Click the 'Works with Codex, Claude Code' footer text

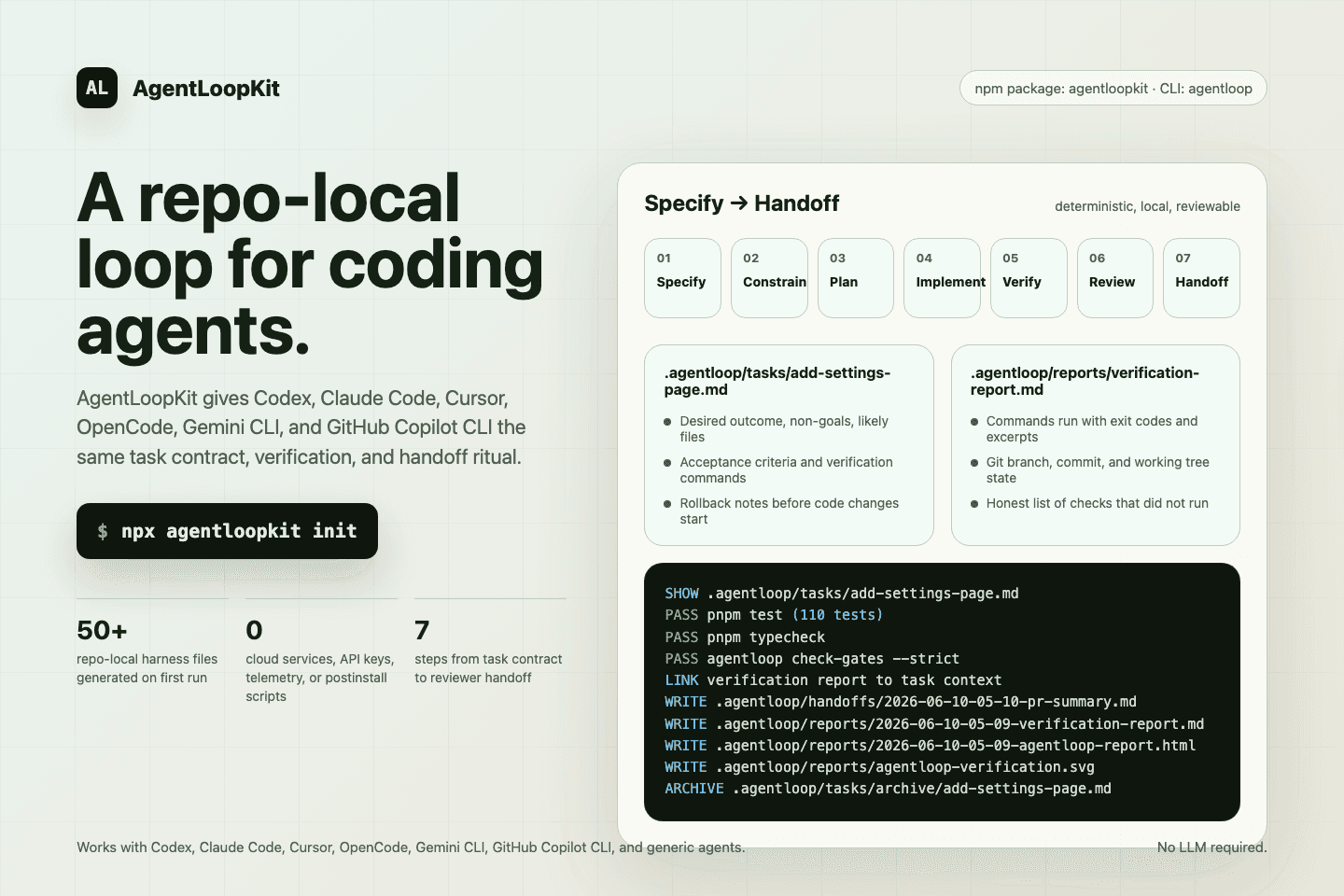[x=411, y=847]
